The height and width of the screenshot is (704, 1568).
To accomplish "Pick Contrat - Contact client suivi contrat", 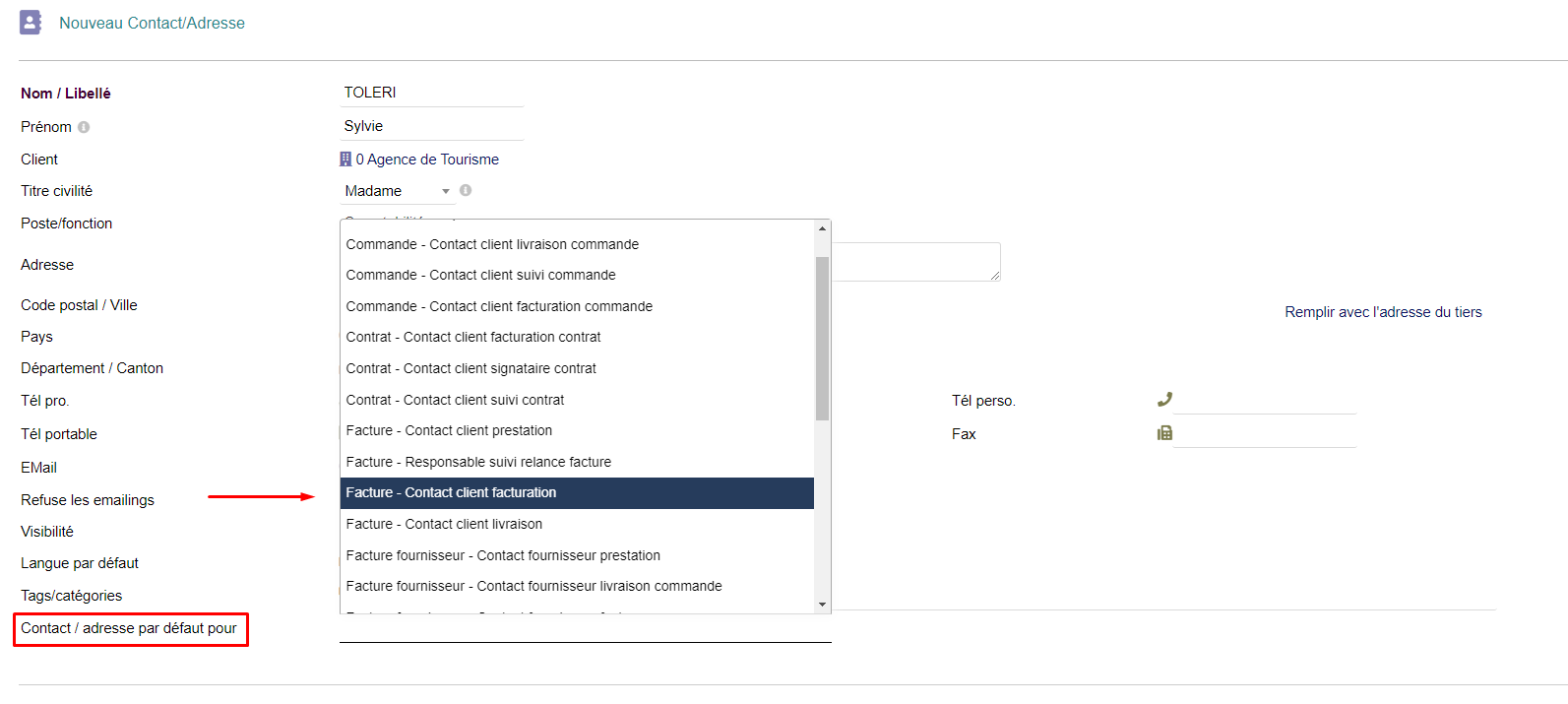I will point(577,400).
